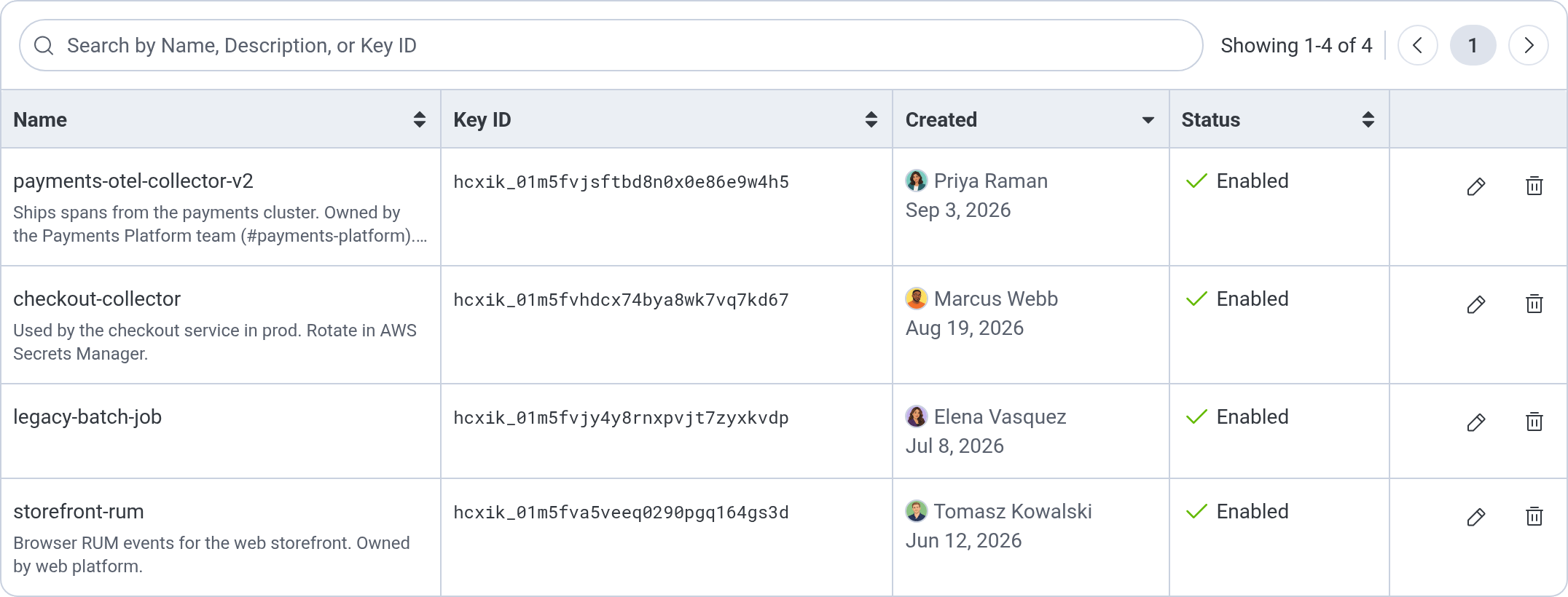Open the legacy-batch-job key name
The height and width of the screenshot is (597, 1568).
click(x=87, y=416)
